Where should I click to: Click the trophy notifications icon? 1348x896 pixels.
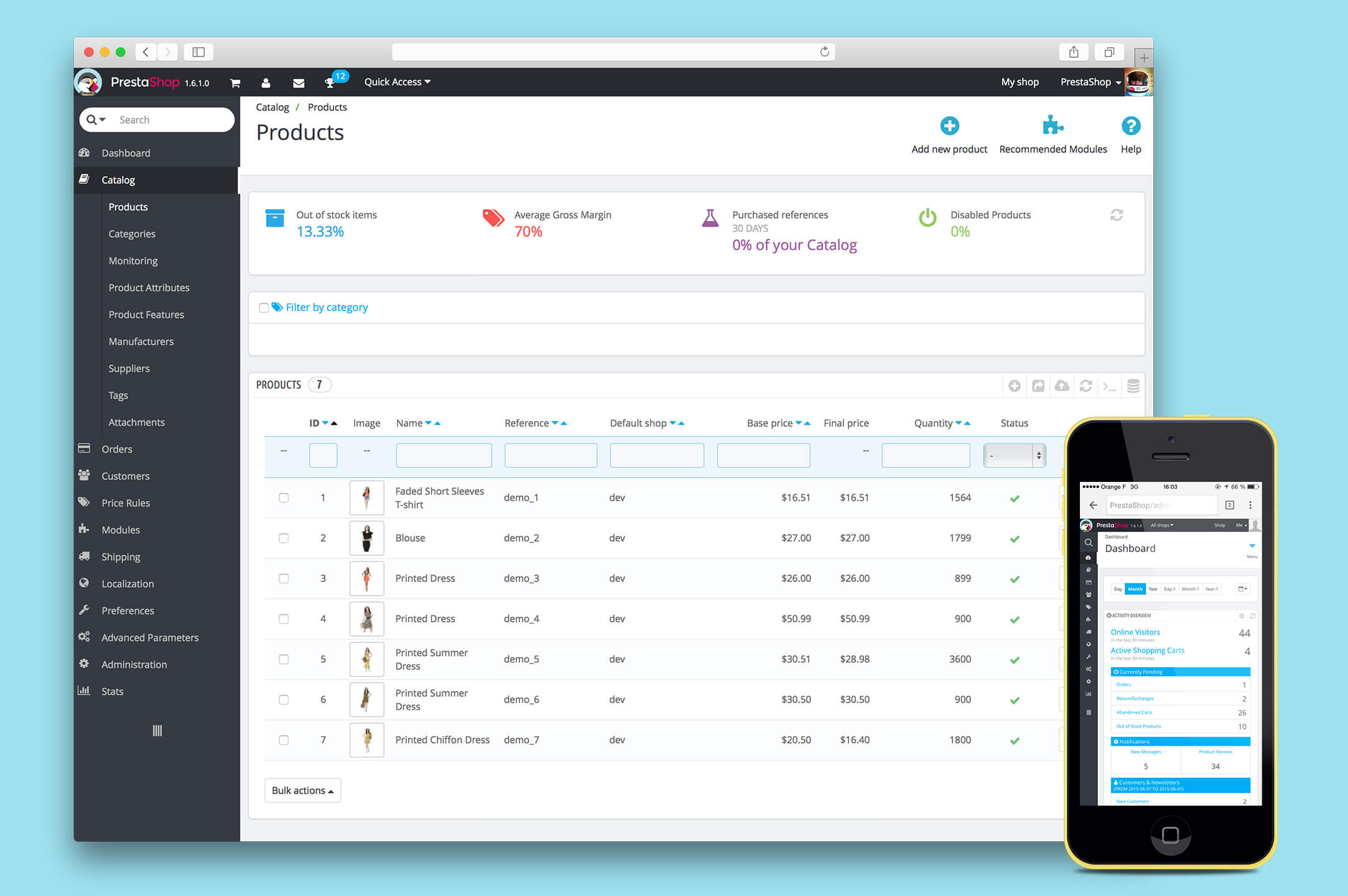point(330,83)
